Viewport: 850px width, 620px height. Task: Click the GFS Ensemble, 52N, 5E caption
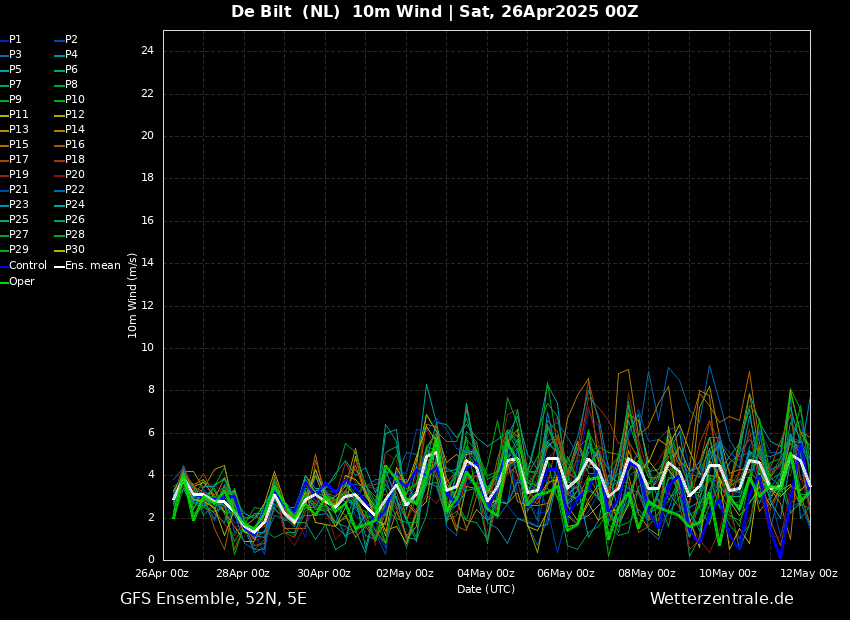[x=213, y=599]
